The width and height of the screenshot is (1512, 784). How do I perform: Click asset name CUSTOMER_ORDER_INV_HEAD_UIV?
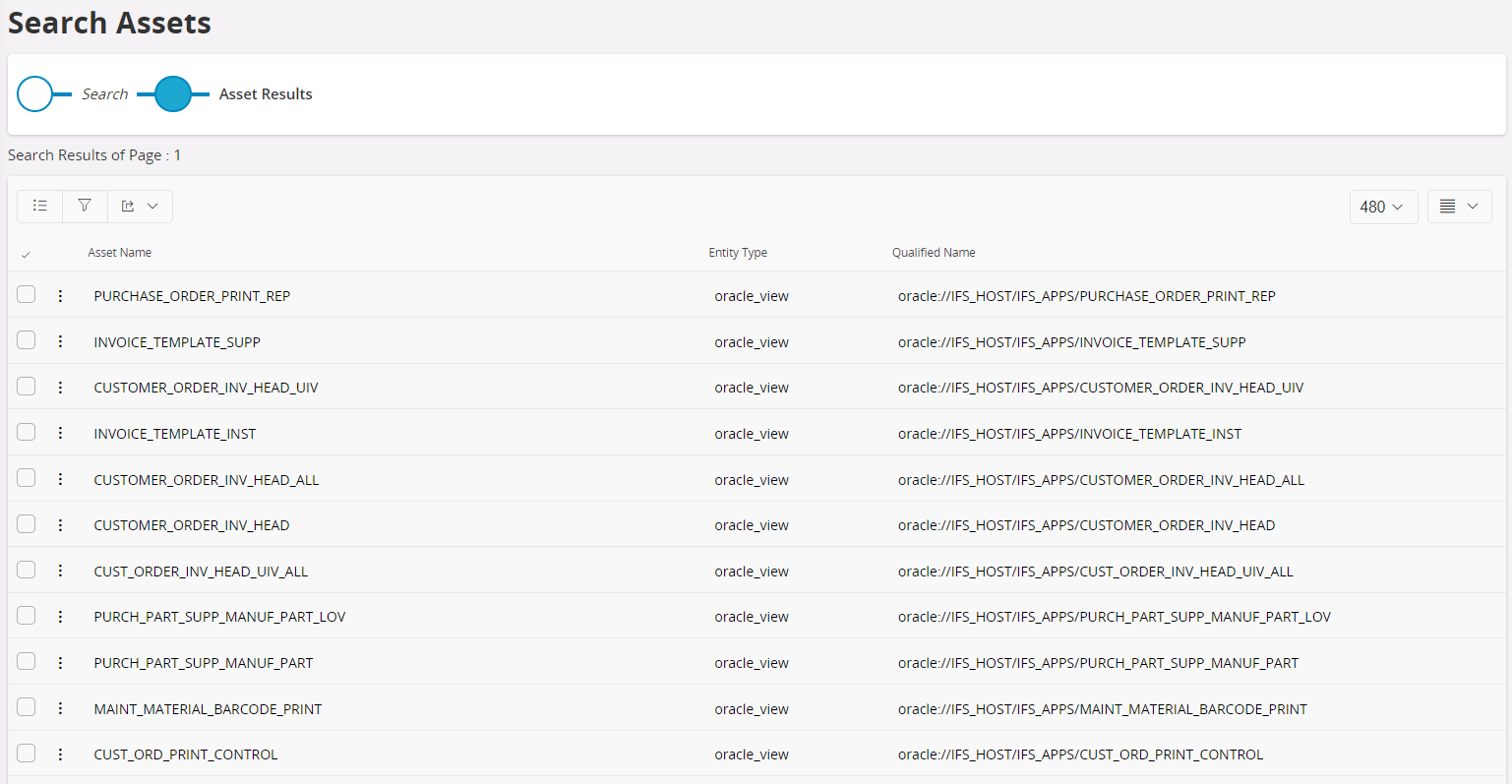tap(206, 388)
